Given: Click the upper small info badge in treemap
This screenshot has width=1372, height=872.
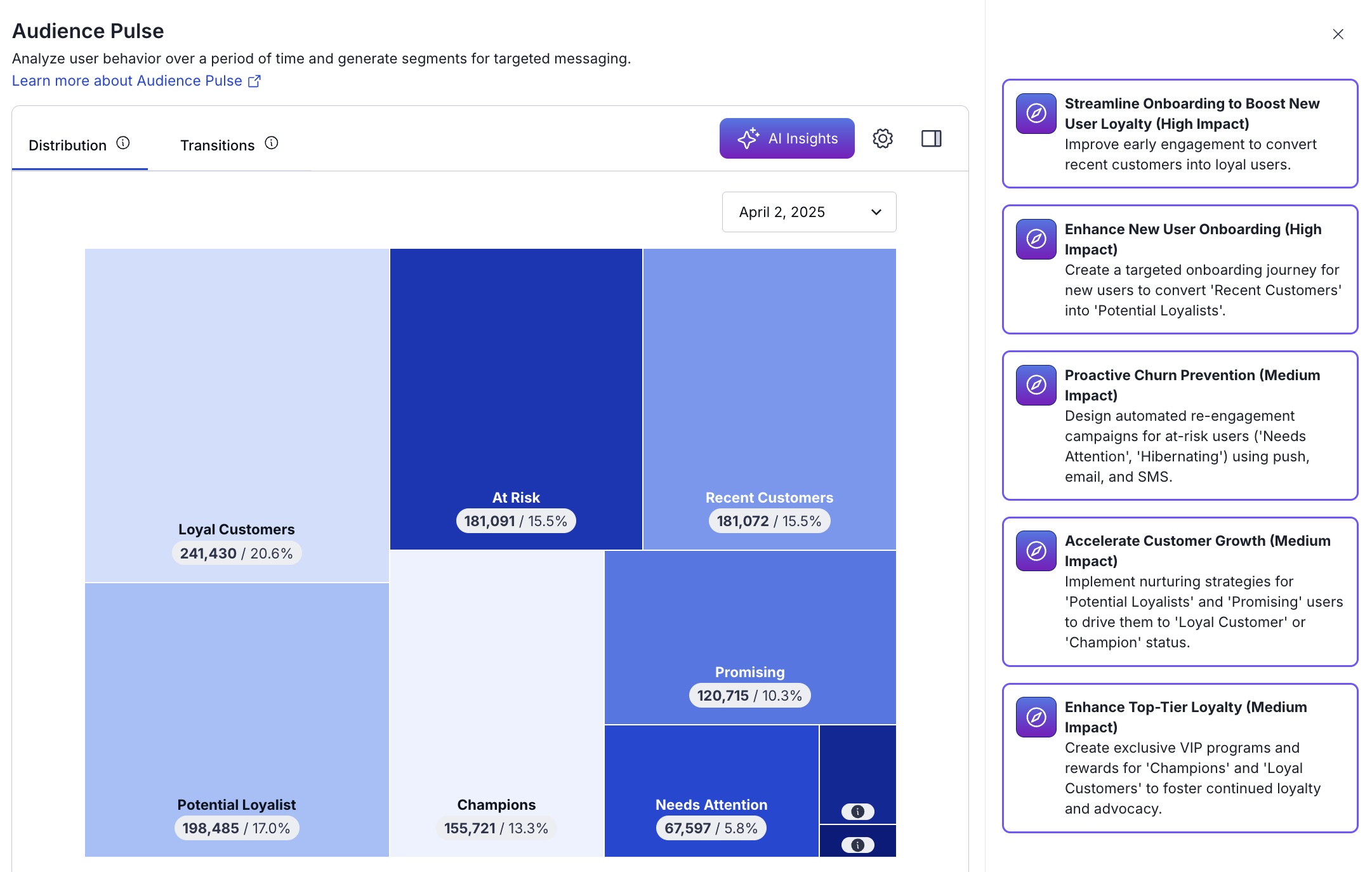Looking at the screenshot, I should coord(857,811).
